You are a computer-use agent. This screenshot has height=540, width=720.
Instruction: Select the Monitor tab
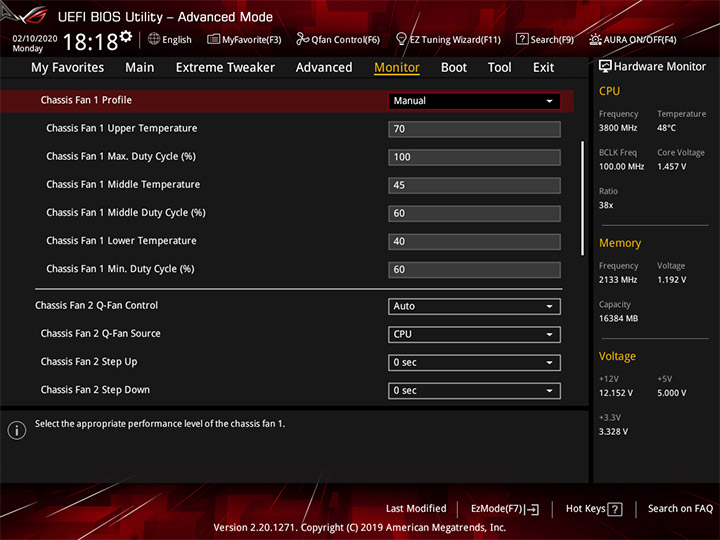pyautogui.click(x=397, y=68)
